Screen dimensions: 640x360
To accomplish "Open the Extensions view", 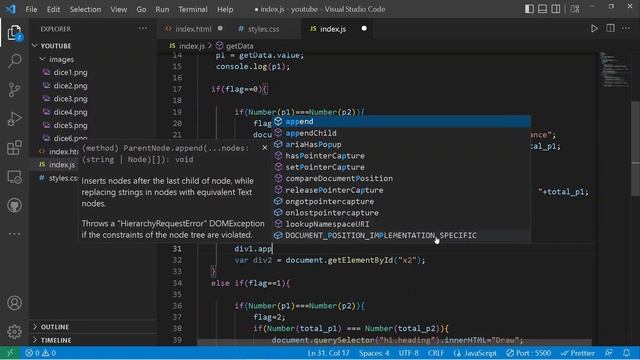I will click(x=14, y=148).
